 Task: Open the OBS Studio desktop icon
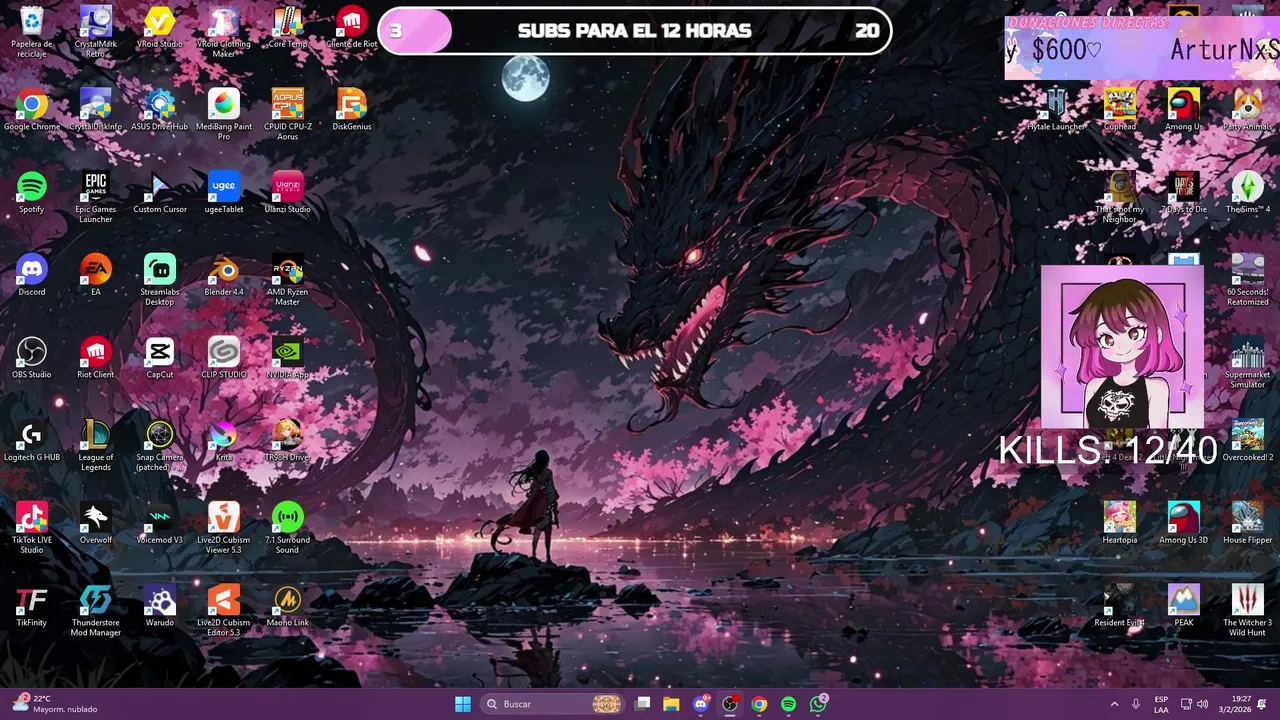click(x=32, y=352)
